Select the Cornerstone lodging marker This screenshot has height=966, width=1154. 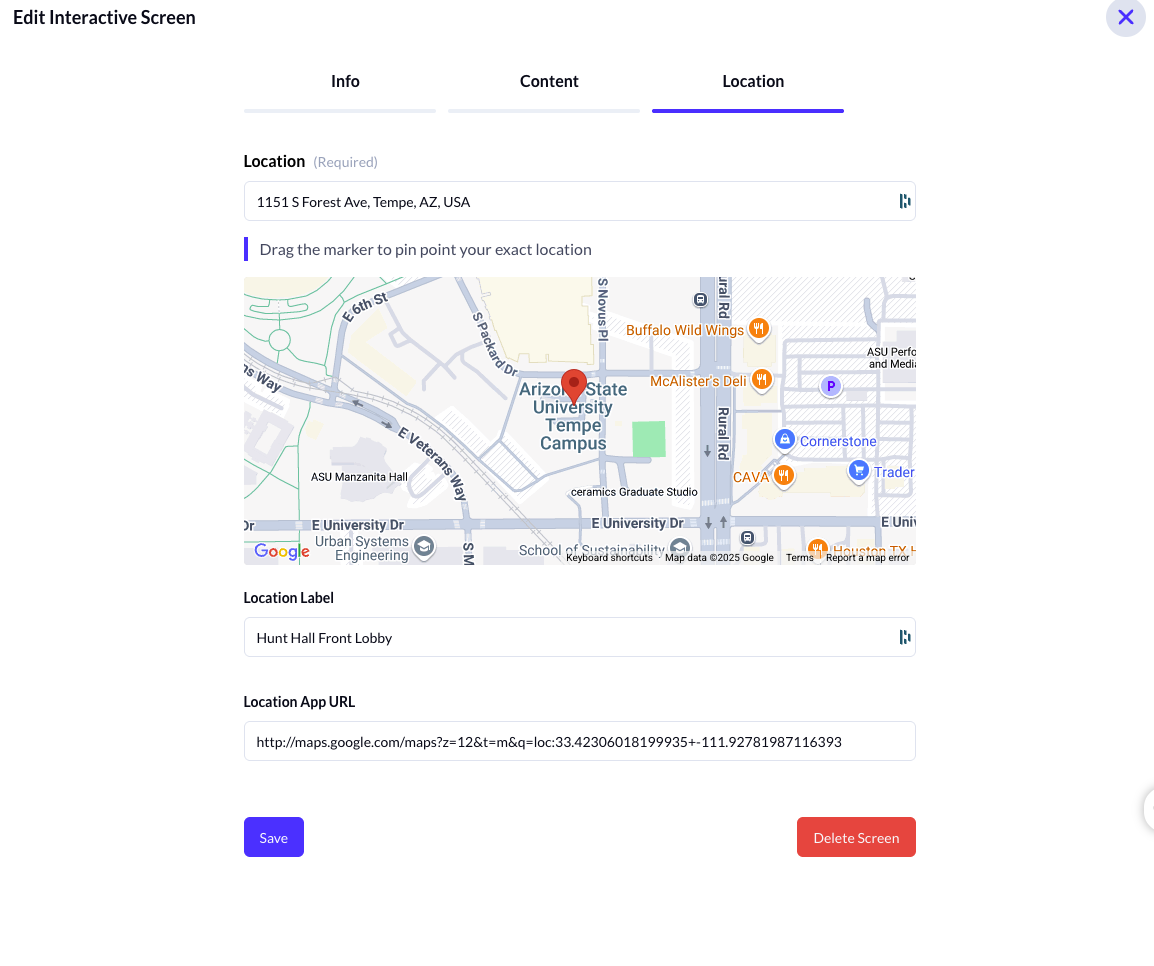click(785, 438)
